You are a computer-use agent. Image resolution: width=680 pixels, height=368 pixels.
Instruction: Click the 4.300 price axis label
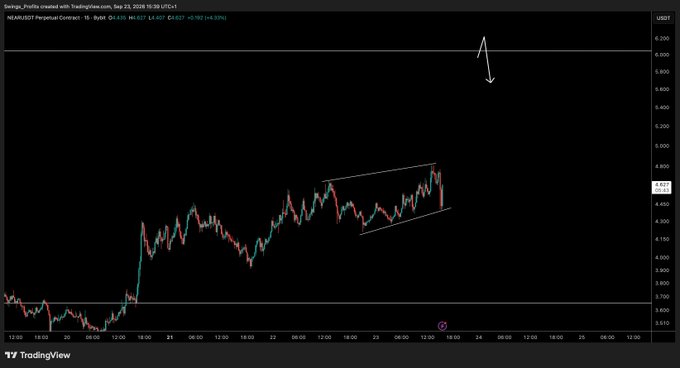pyautogui.click(x=662, y=221)
